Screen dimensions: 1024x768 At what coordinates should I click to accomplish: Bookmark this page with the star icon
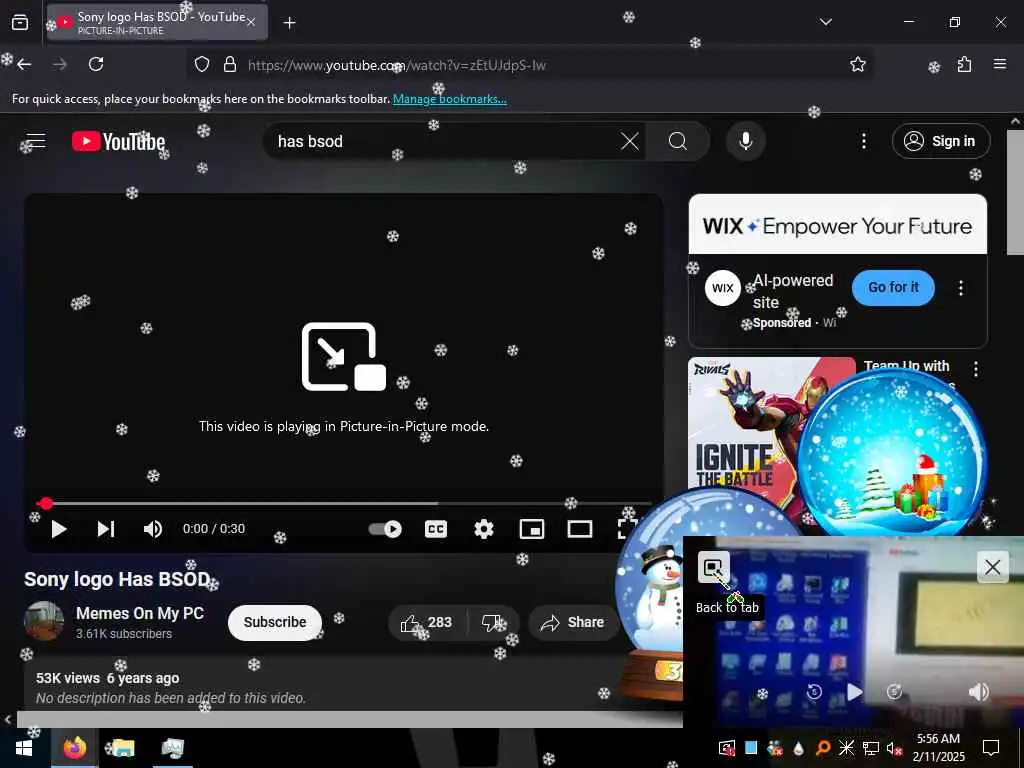[857, 64]
